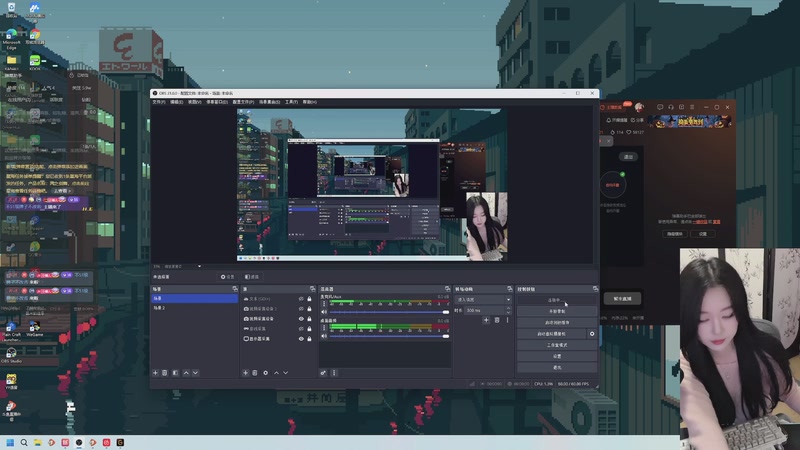Screen dimensions: 800x450
Task: Click the Windows Start button on taskbar
Action: point(10,442)
